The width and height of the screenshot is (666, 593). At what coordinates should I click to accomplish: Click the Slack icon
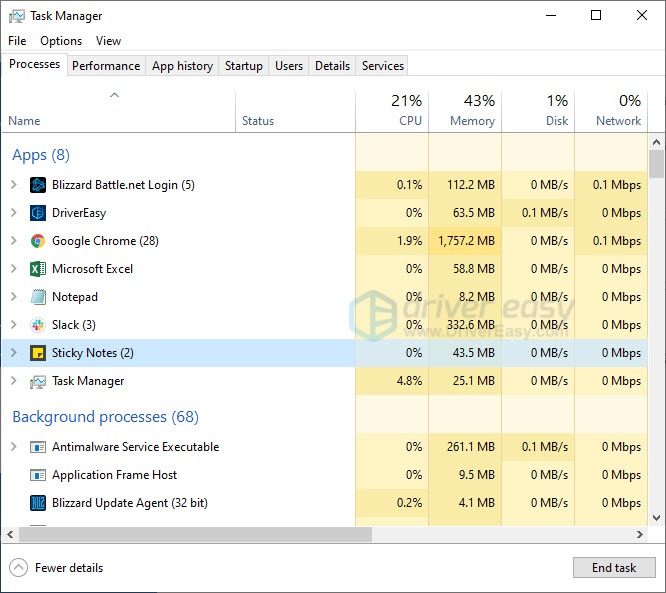click(x=38, y=325)
